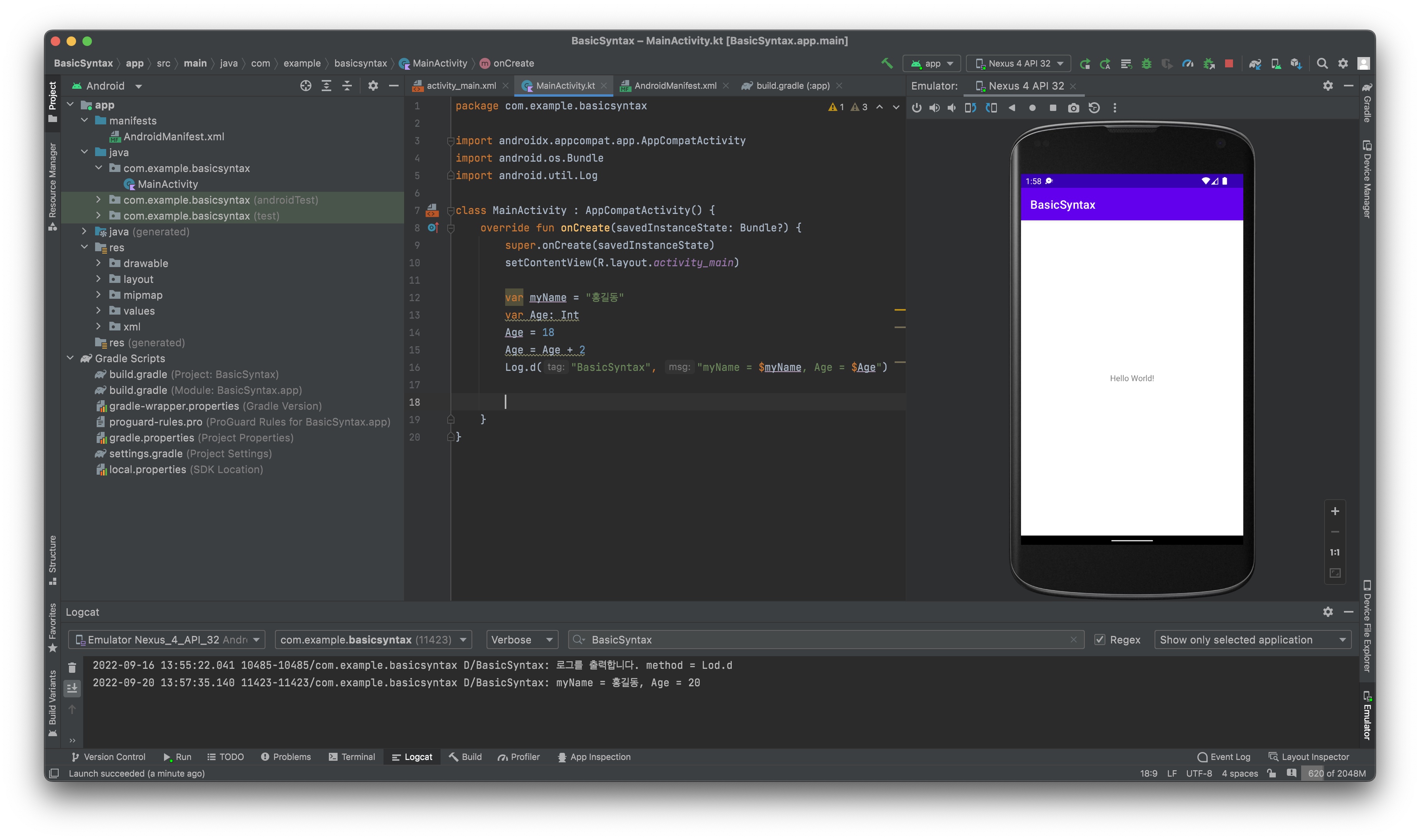Click the onCreate breadcrumb
1420x840 pixels.
[x=507, y=63]
